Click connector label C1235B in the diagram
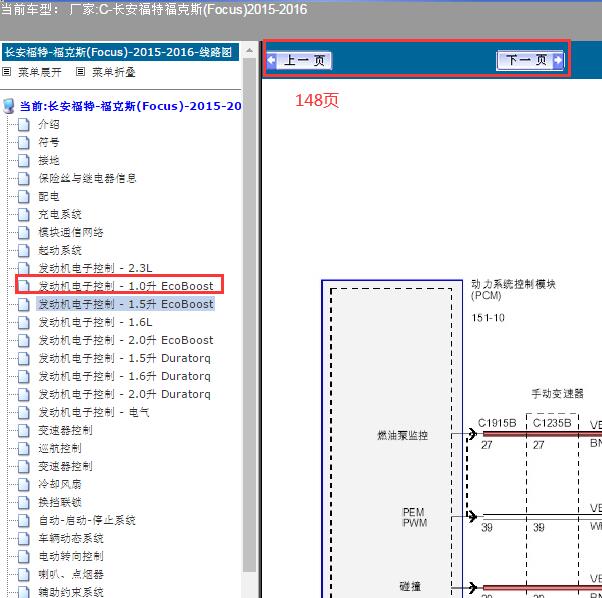602x598 pixels. point(552,423)
